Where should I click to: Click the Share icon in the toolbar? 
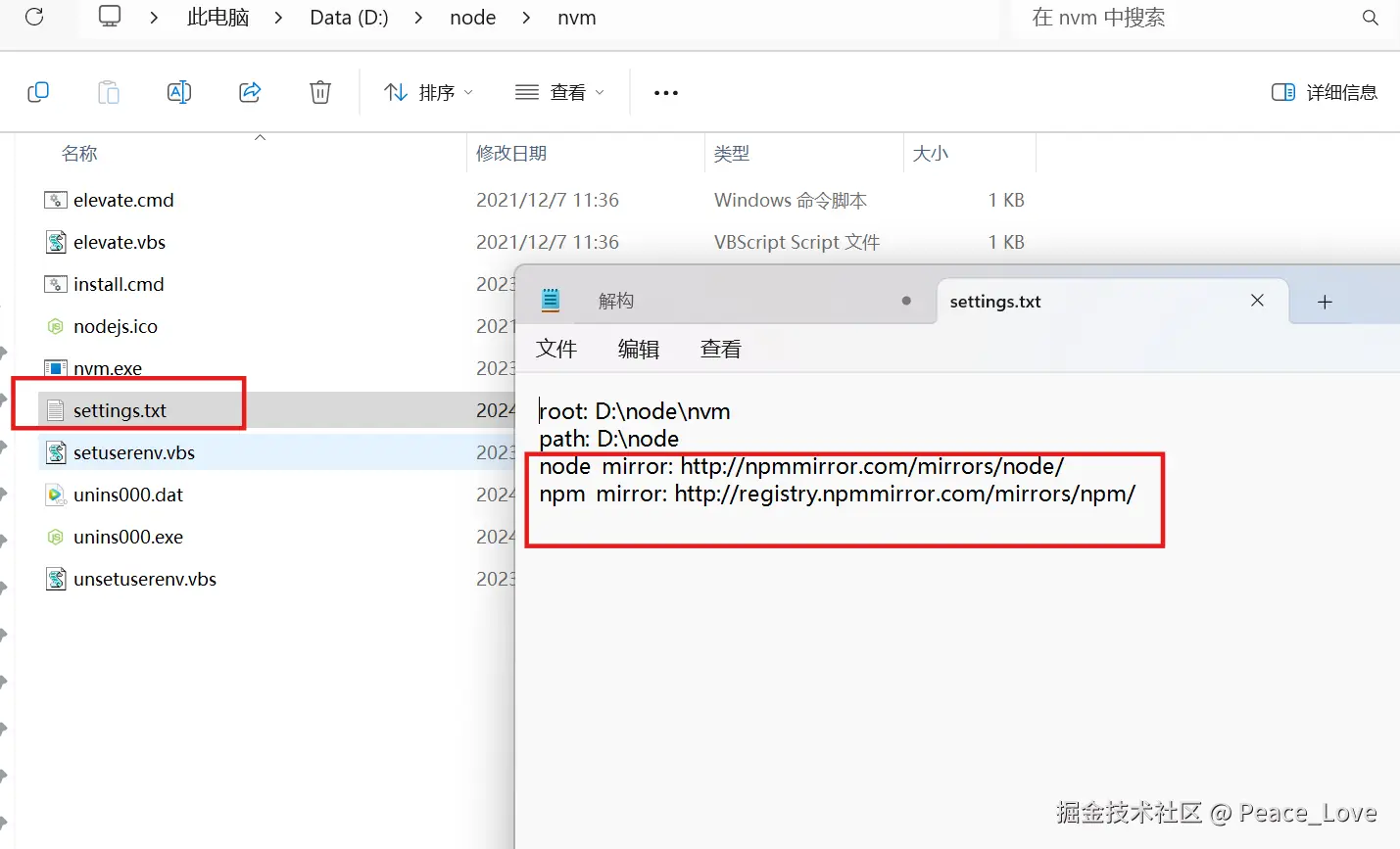[250, 91]
